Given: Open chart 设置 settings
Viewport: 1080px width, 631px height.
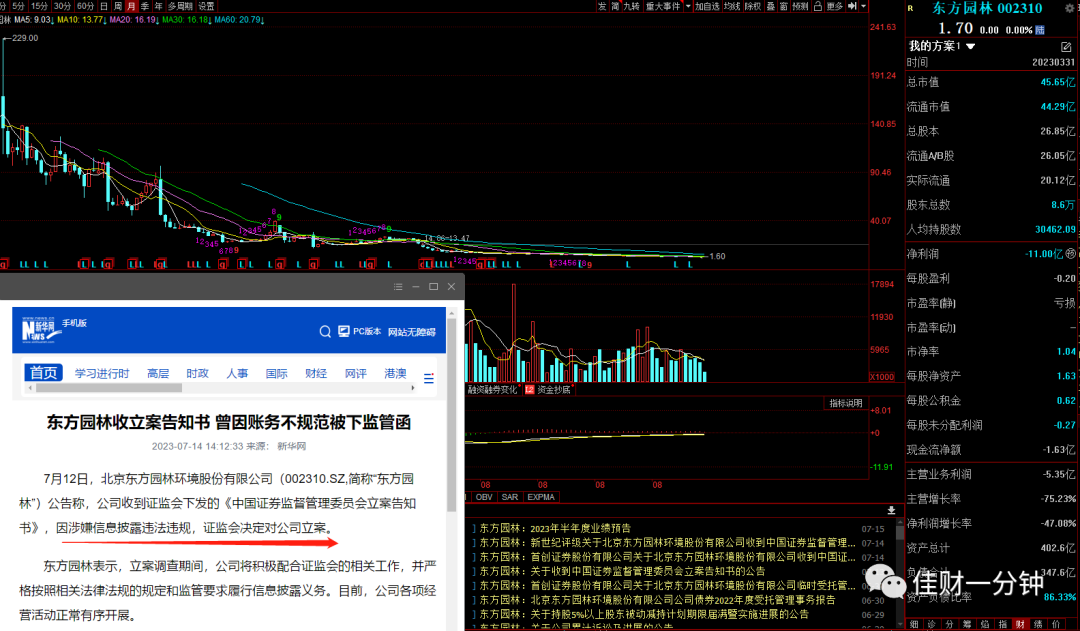Looking at the screenshot, I should (x=206, y=6).
